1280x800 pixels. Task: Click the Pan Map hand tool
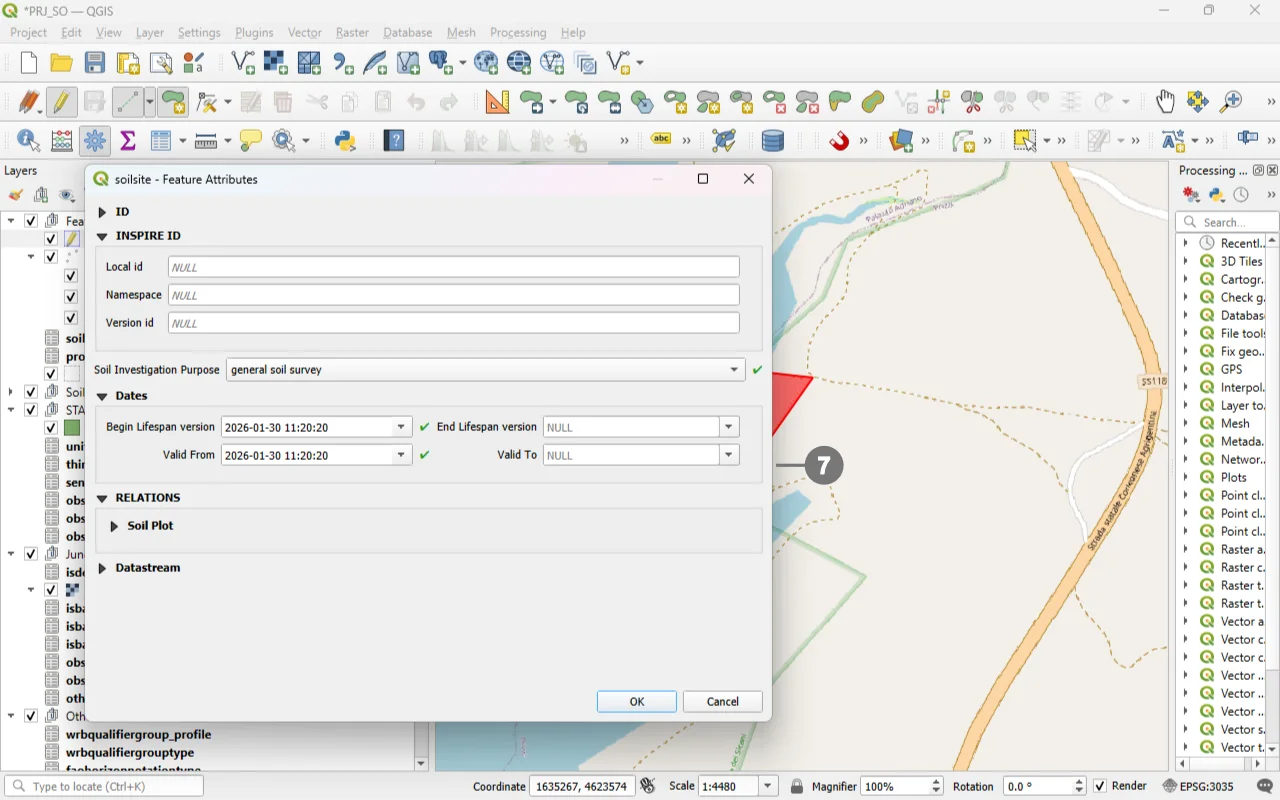click(1165, 102)
